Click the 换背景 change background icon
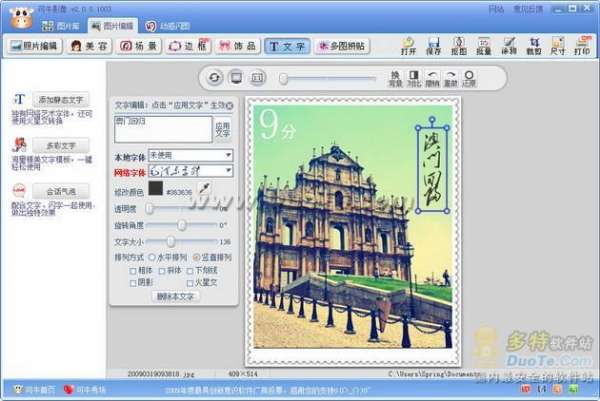Screen dimensions: 600x401 coord(395,78)
